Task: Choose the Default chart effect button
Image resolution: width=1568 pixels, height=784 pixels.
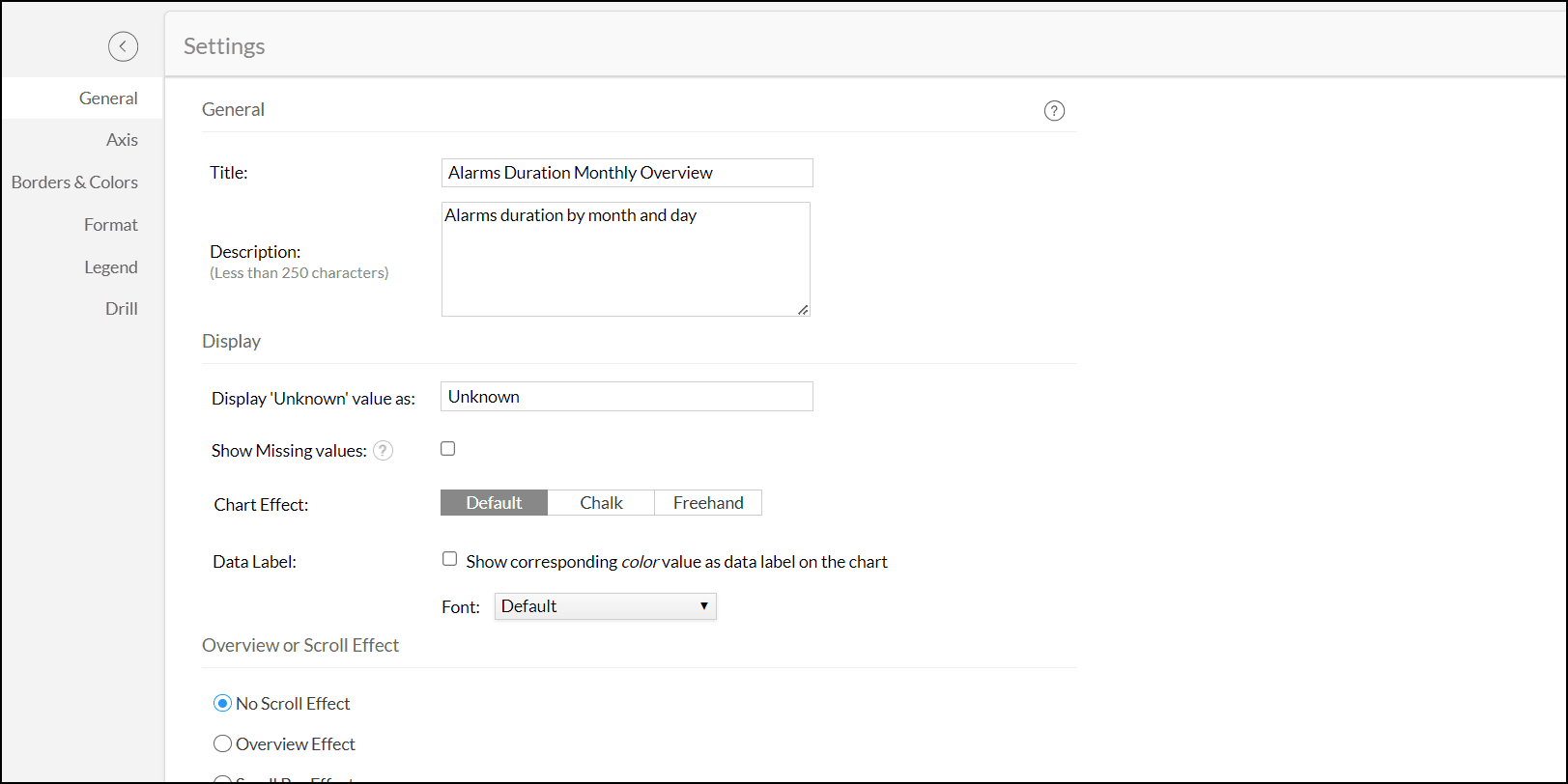Action: coord(494,503)
